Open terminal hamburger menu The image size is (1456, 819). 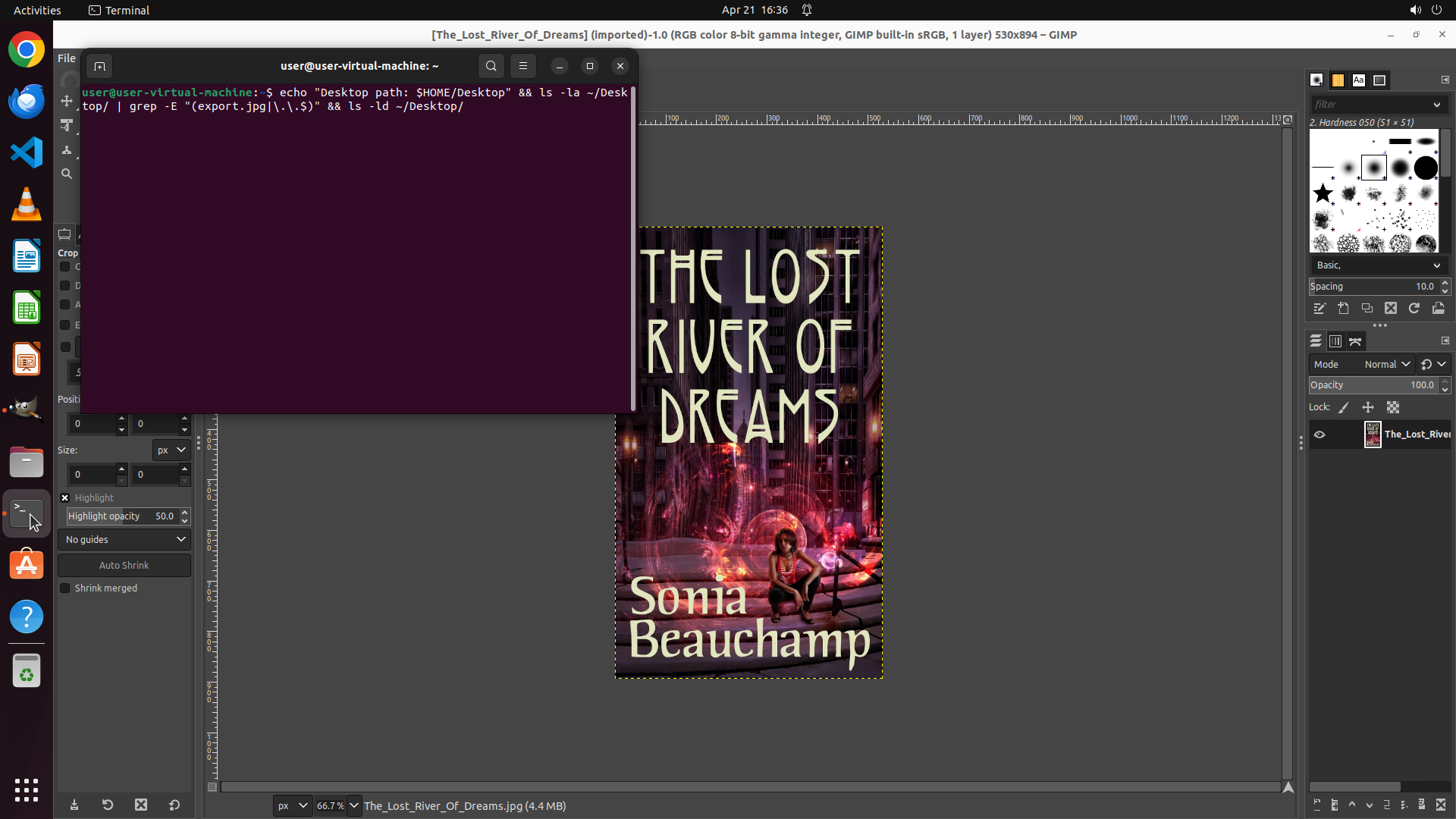coord(523,66)
